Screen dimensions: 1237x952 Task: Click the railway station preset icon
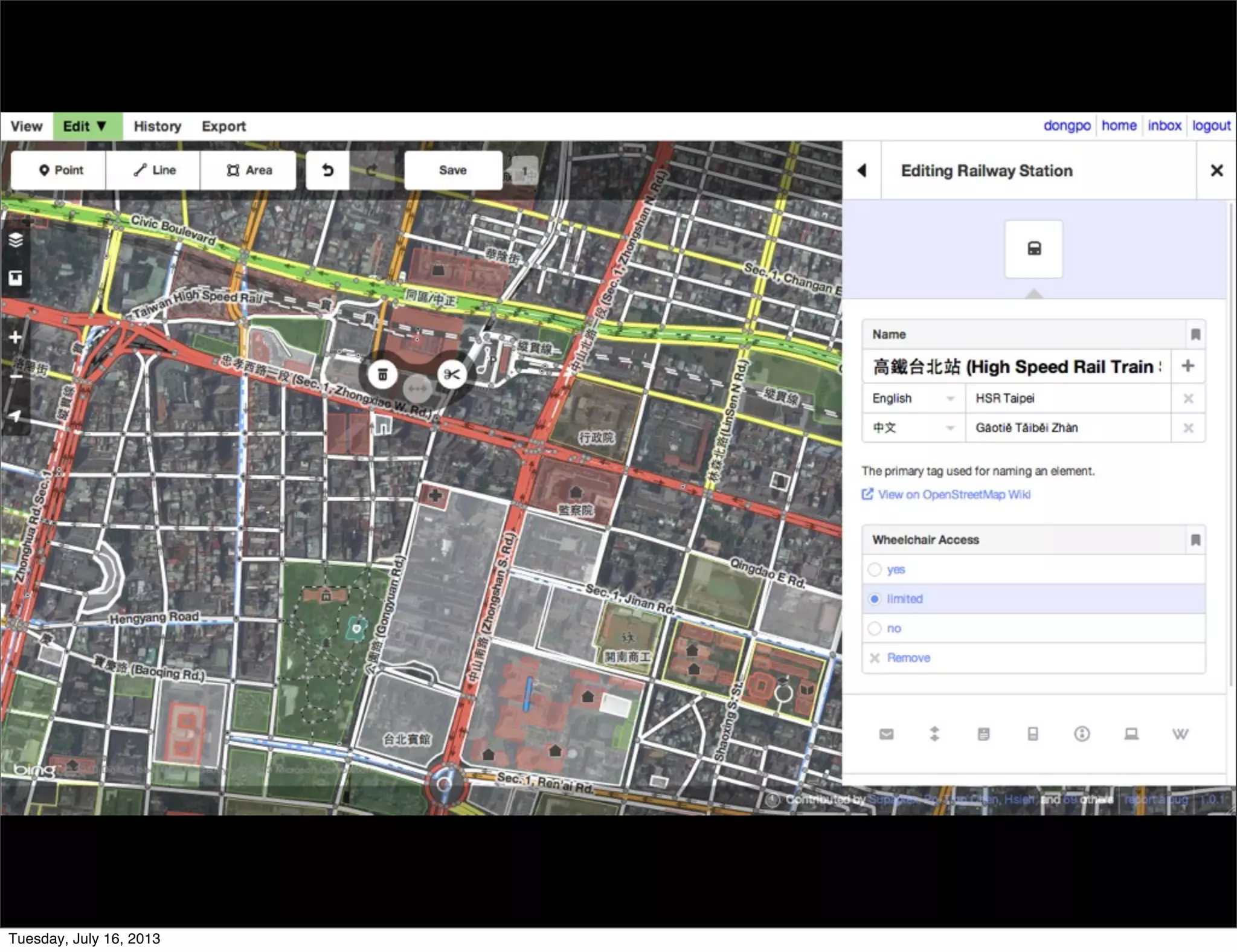click(x=1033, y=249)
